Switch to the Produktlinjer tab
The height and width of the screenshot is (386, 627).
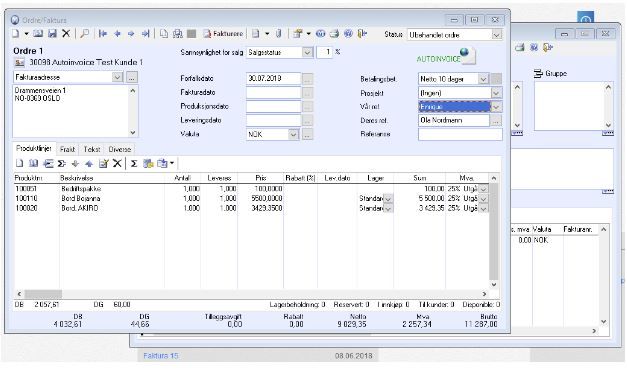tap(34, 148)
